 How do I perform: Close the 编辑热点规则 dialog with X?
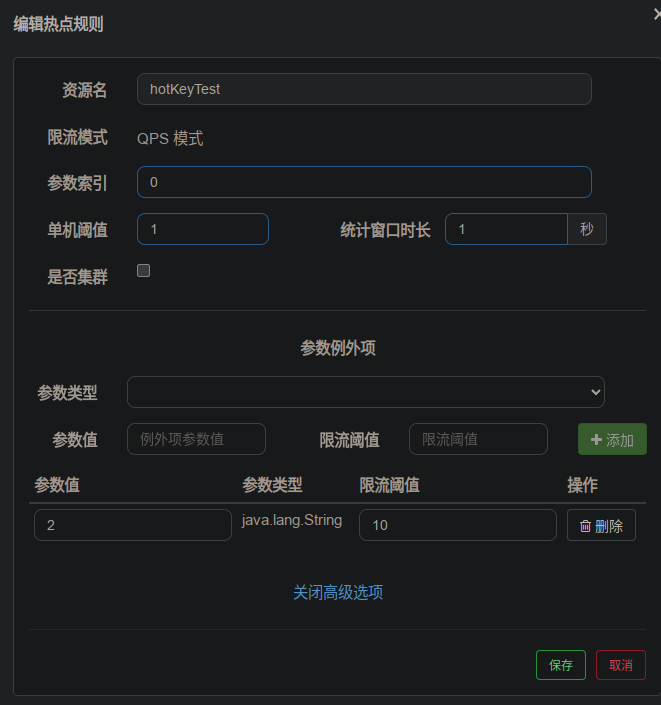click(656, 14)
